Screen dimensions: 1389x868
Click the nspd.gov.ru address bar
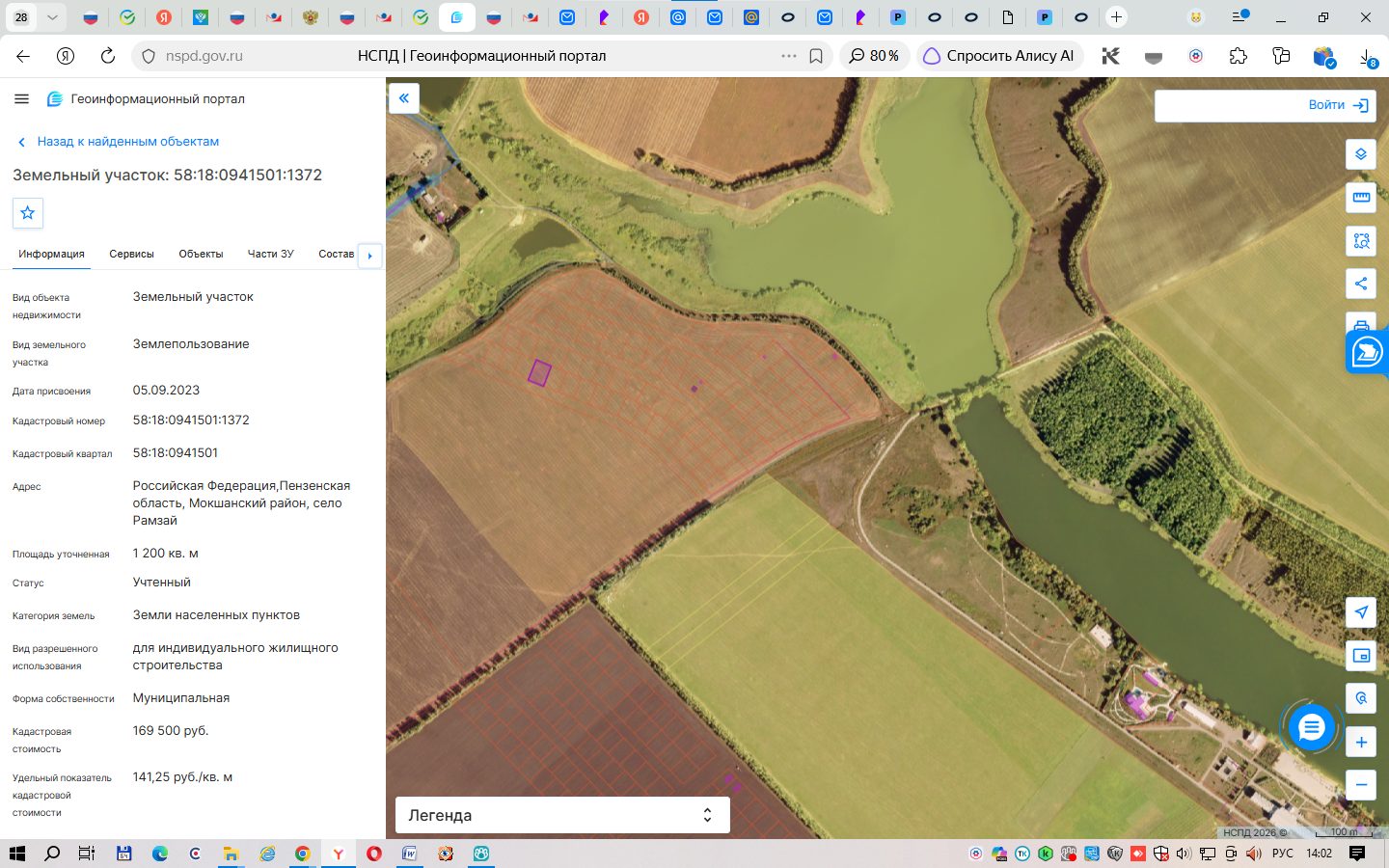pyautogui.click(x=204, y=56)
